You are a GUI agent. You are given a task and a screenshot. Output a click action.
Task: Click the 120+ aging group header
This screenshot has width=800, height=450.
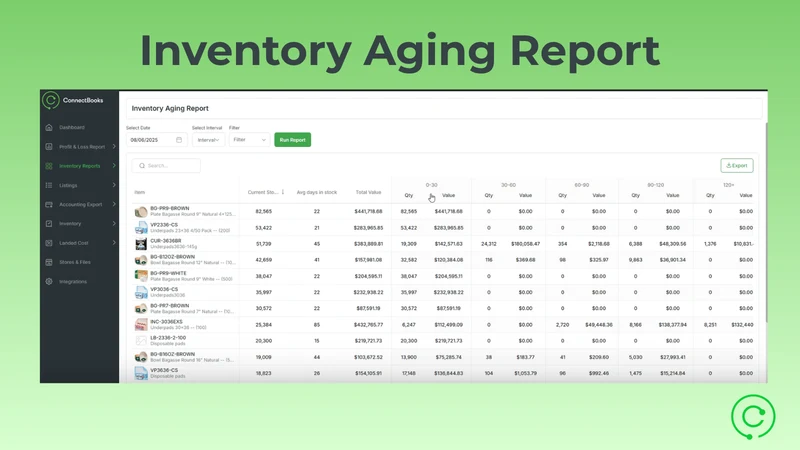coord(729,185)
